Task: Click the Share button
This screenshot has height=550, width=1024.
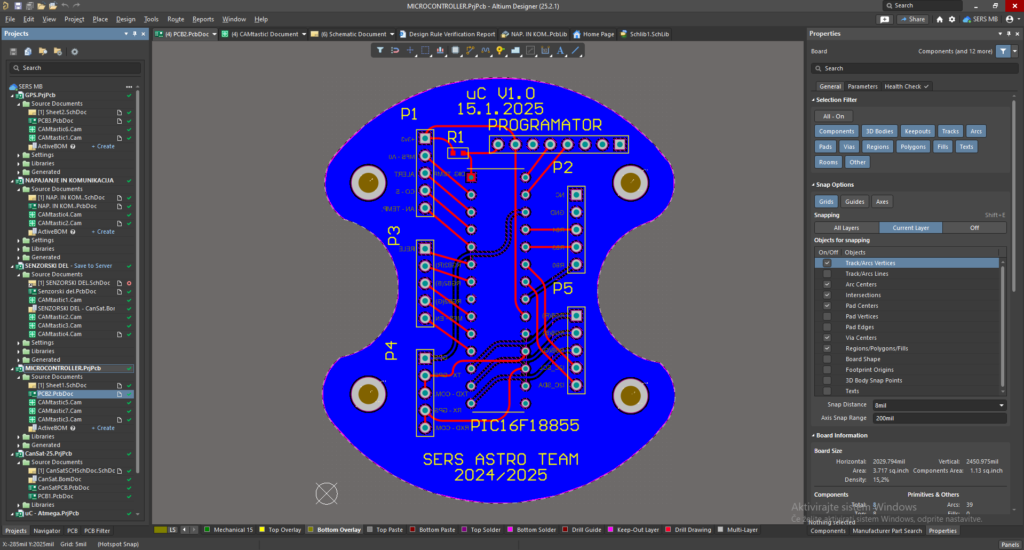Action: coord(913,19)
